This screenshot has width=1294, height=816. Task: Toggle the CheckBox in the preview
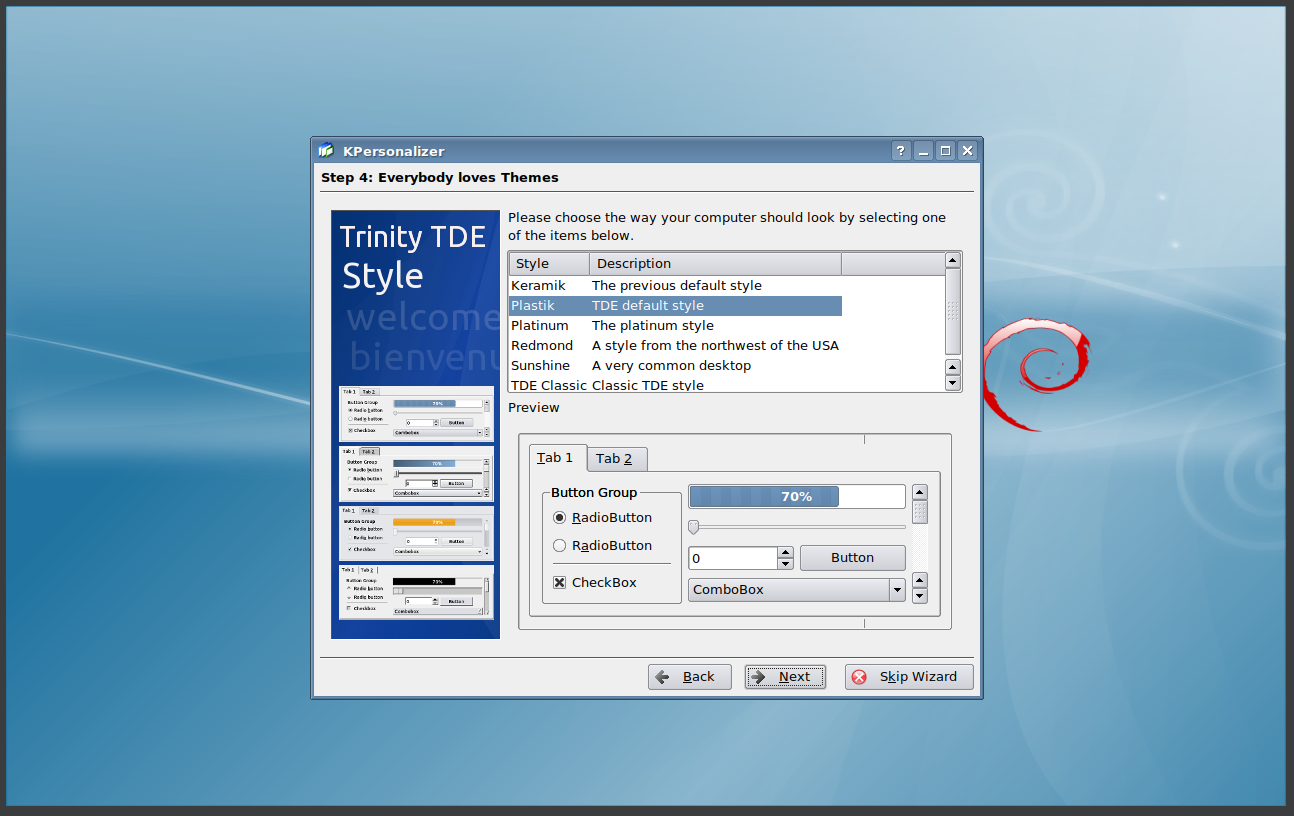[x=560, y=583]
